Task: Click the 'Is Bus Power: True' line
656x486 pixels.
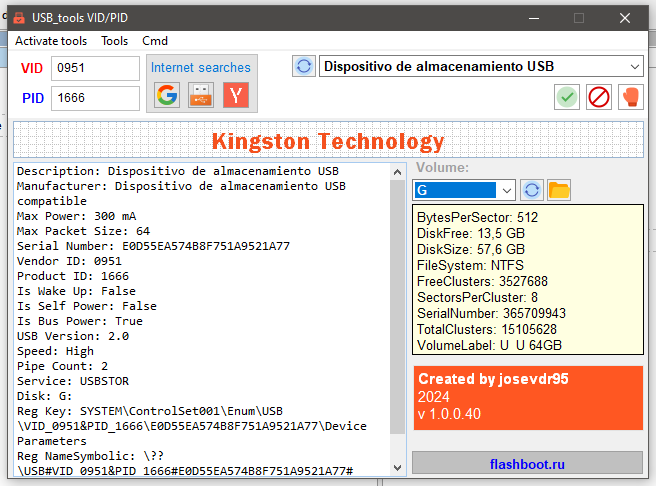Action: coord(80,321)
